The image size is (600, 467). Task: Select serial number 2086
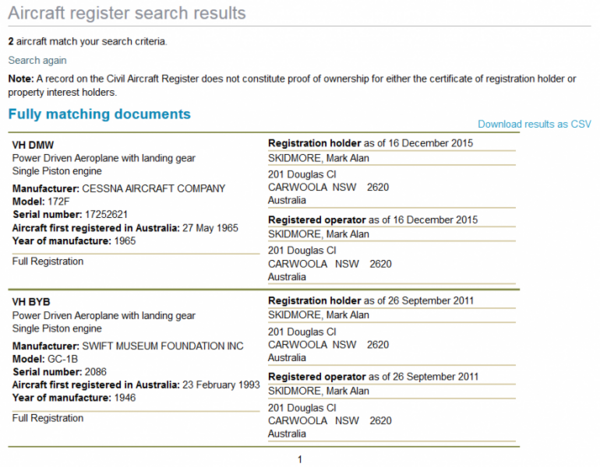tap(58, 371)
